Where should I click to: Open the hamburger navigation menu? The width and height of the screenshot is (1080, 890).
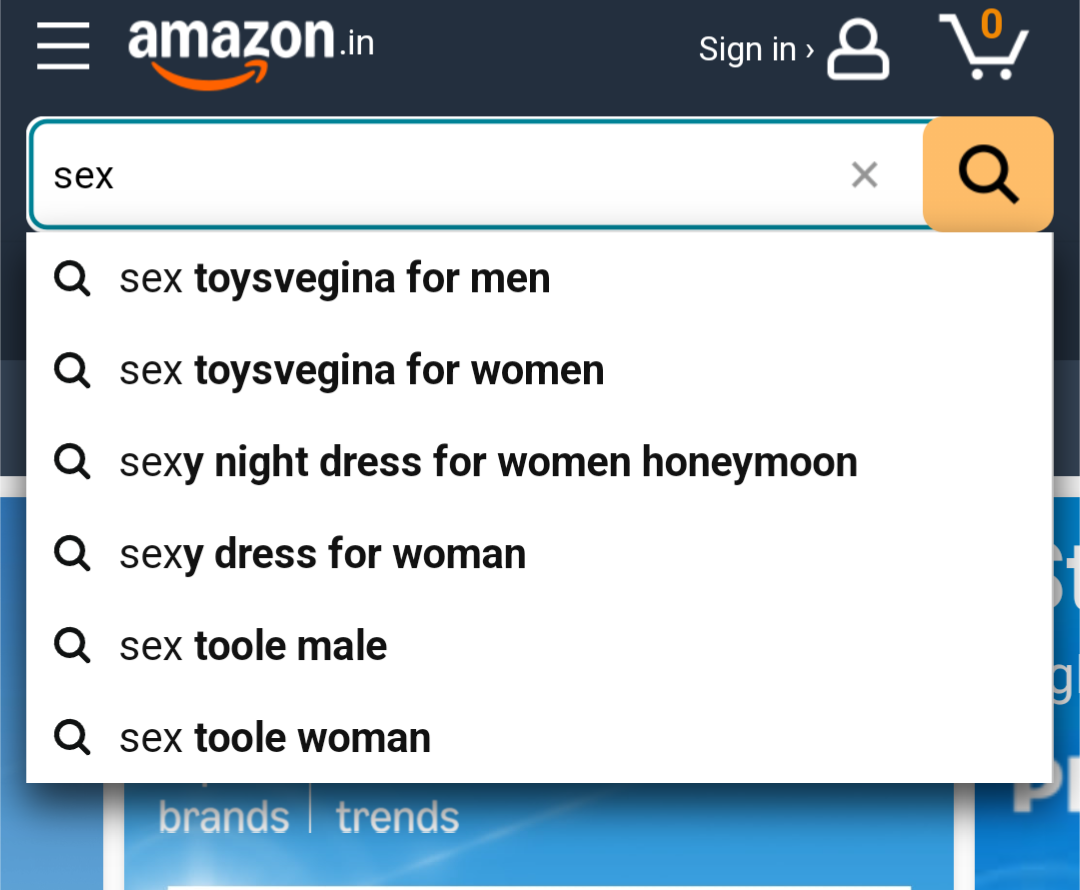click(63, 47)
